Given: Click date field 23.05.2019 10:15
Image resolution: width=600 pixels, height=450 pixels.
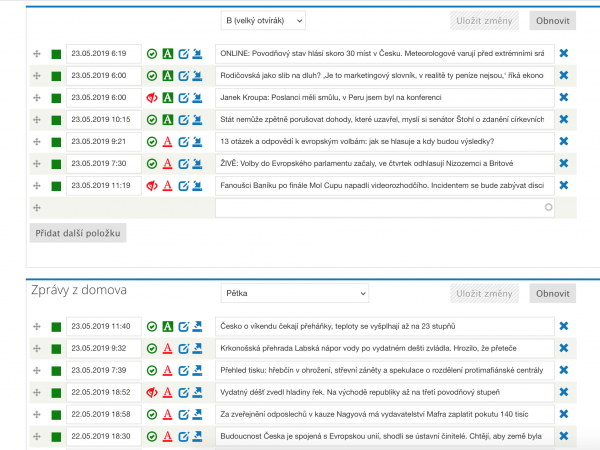Looking at the screenshot, I should coord(104,119).
